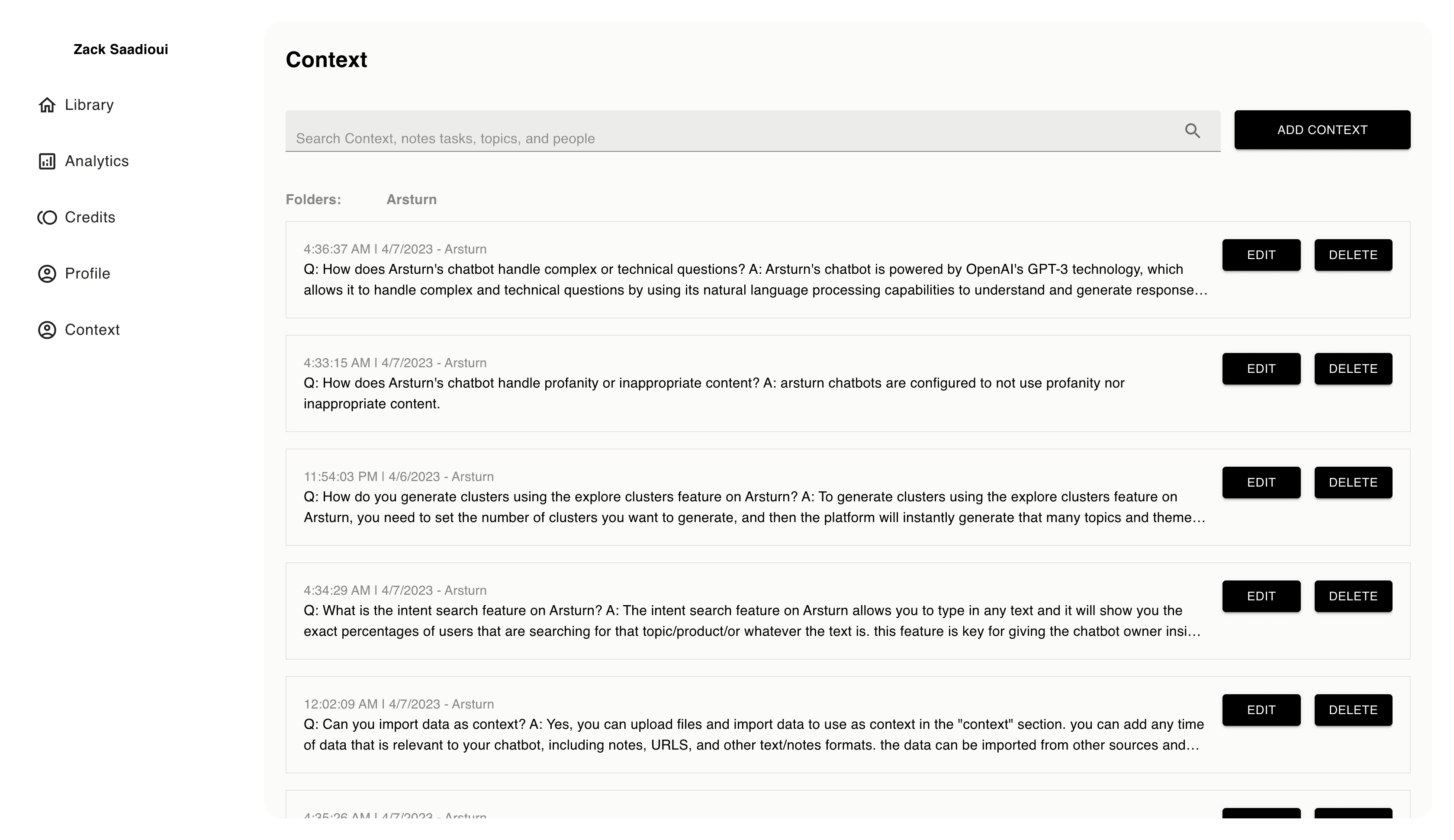
Task: Open the Credits section
Action: click(x=90, y=218)
